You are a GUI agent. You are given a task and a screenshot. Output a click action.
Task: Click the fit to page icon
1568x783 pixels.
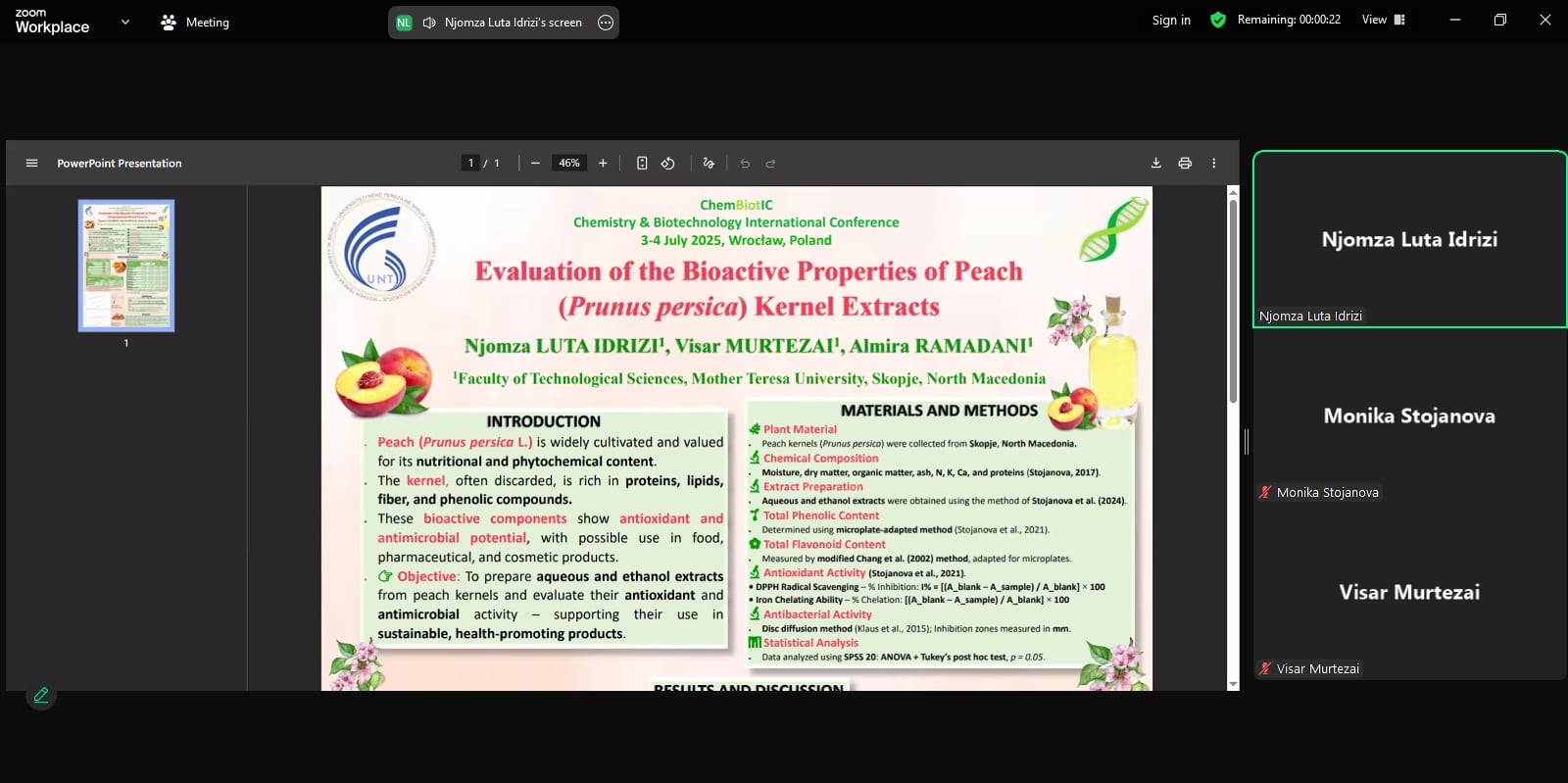pos(642,164)
